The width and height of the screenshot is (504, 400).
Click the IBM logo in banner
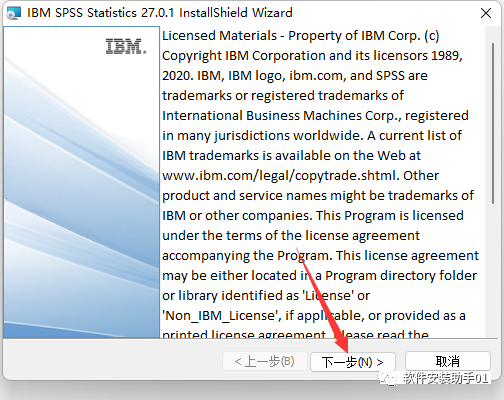click(x=126, y=46)
